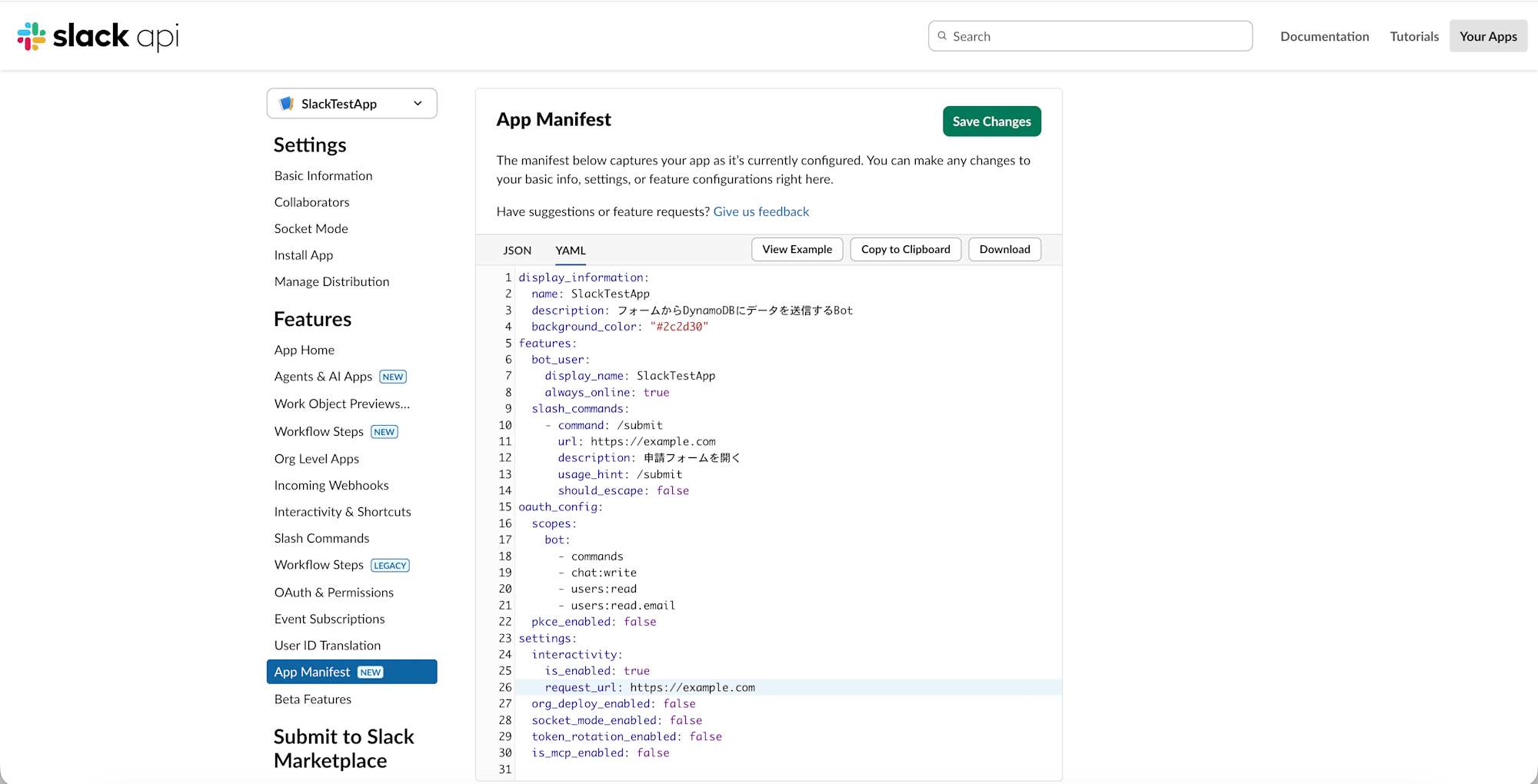Screen dimensions: 1538x784
Task: Open the Give us feedback link
Action: (761, 212)
